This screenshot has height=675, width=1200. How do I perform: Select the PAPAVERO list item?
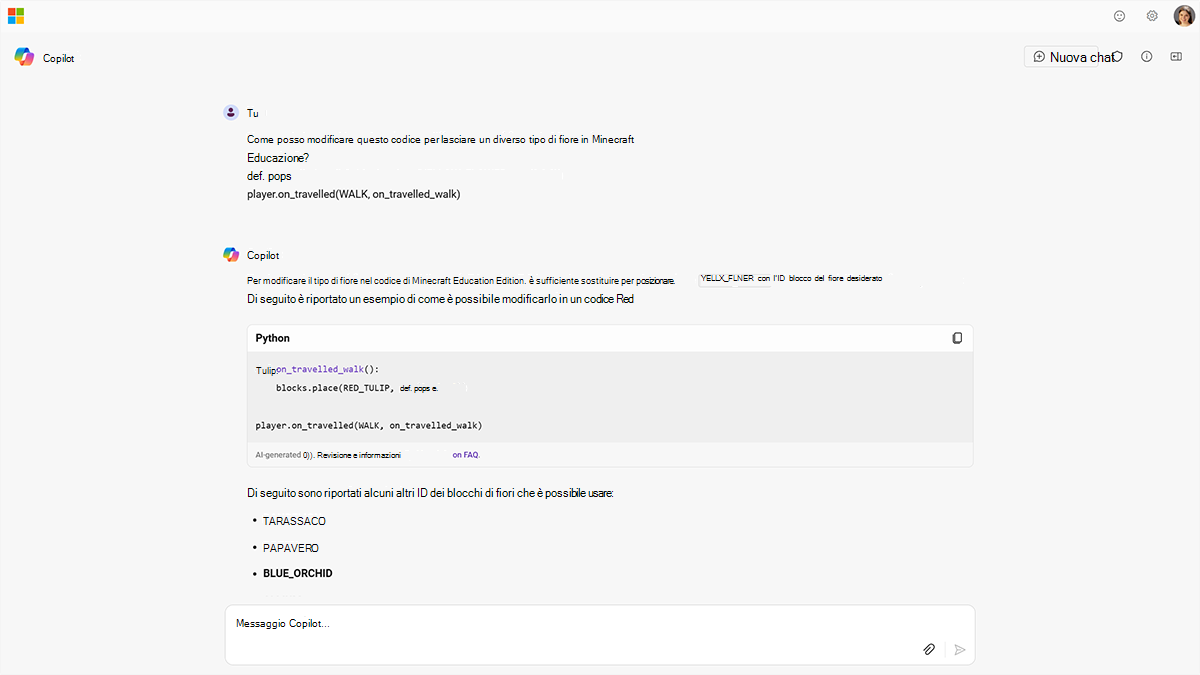pyautogui.click(x=291, y=548)
